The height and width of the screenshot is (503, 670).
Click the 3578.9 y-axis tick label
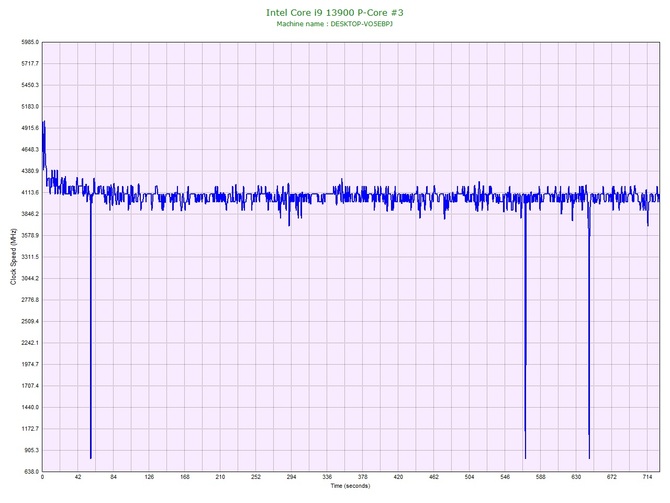click(x=30, y=235)
